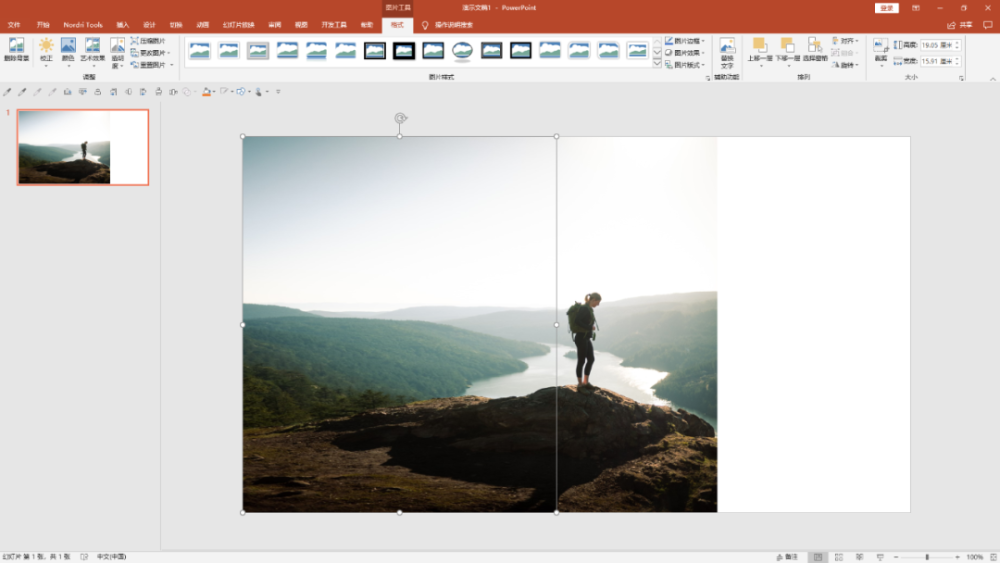The width and height of the screenshot is (1000, 563).
Task: Open the Transparency (透明度) options
Action: pyautogui.click(x=117, y=52)
